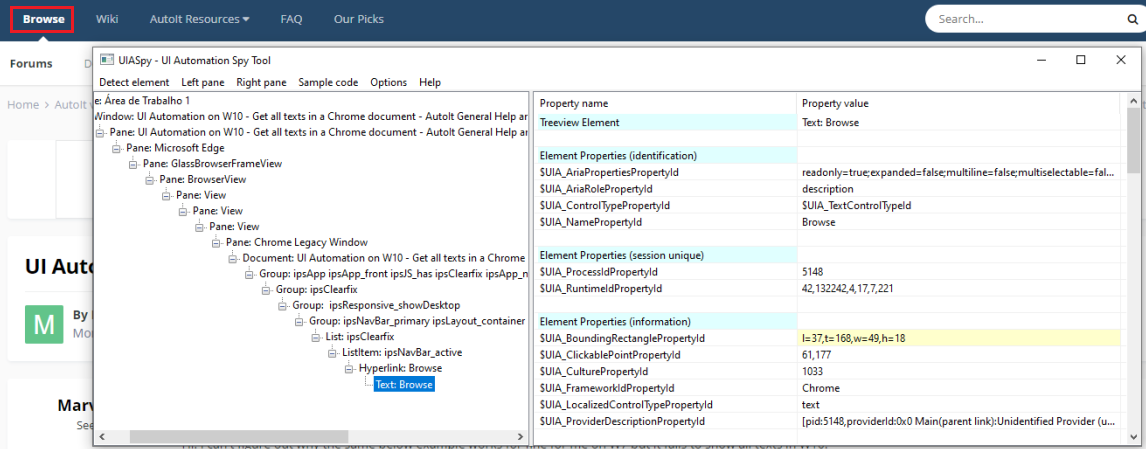Collapse the ListItem: ipsNavBar_active node
The image size is (1146, 449).
(332, 353)
